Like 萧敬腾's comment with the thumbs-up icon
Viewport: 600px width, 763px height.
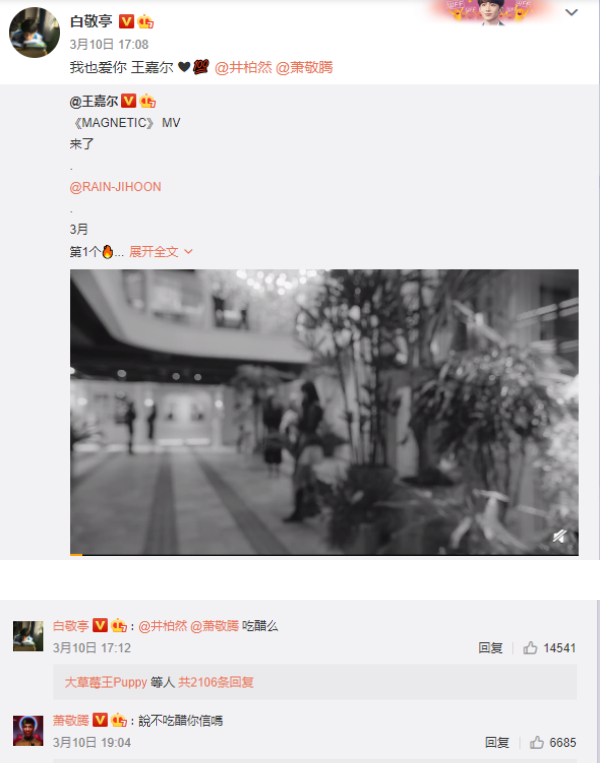537,743
